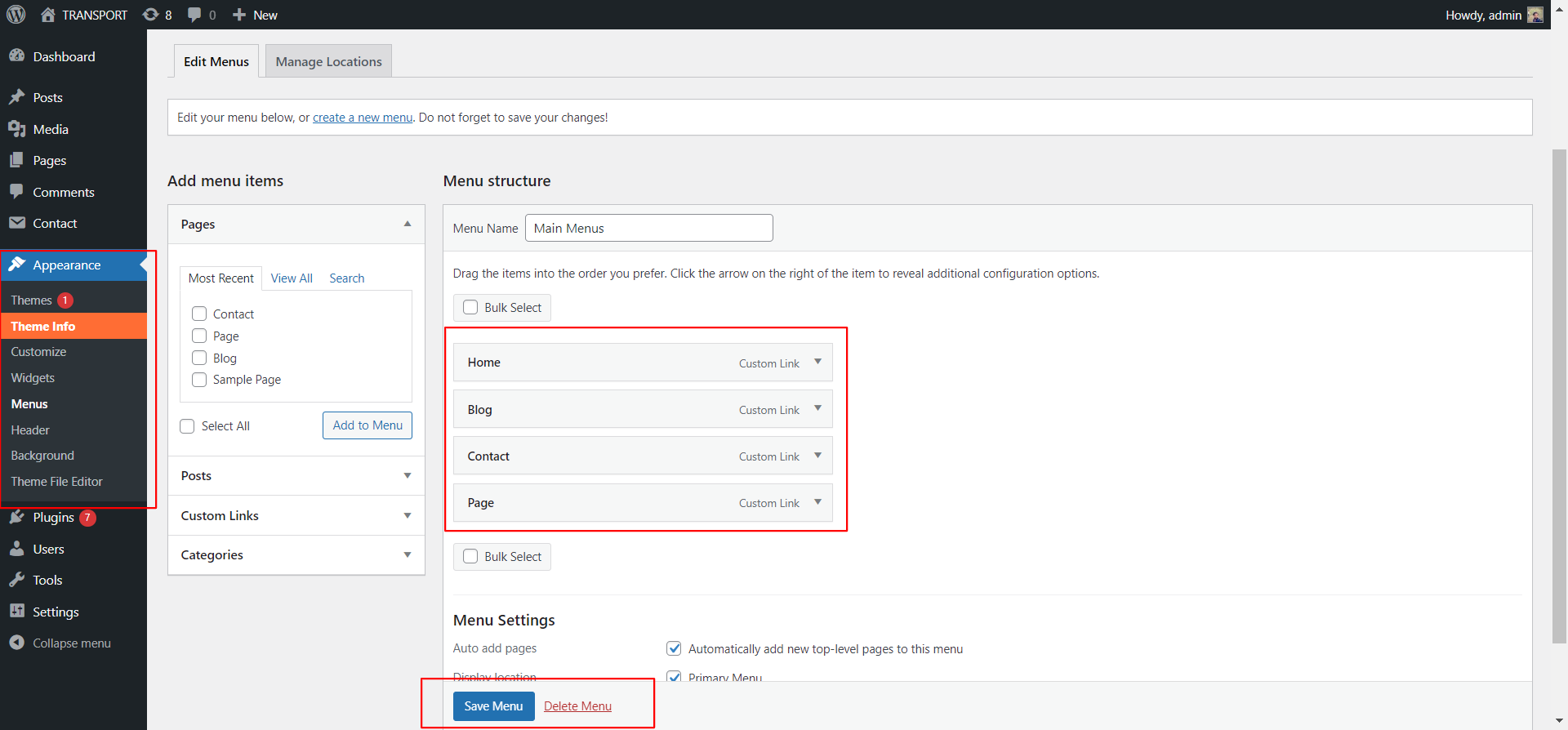
Task: Open Media library from sidebar icon
Action: coord(17,129)
